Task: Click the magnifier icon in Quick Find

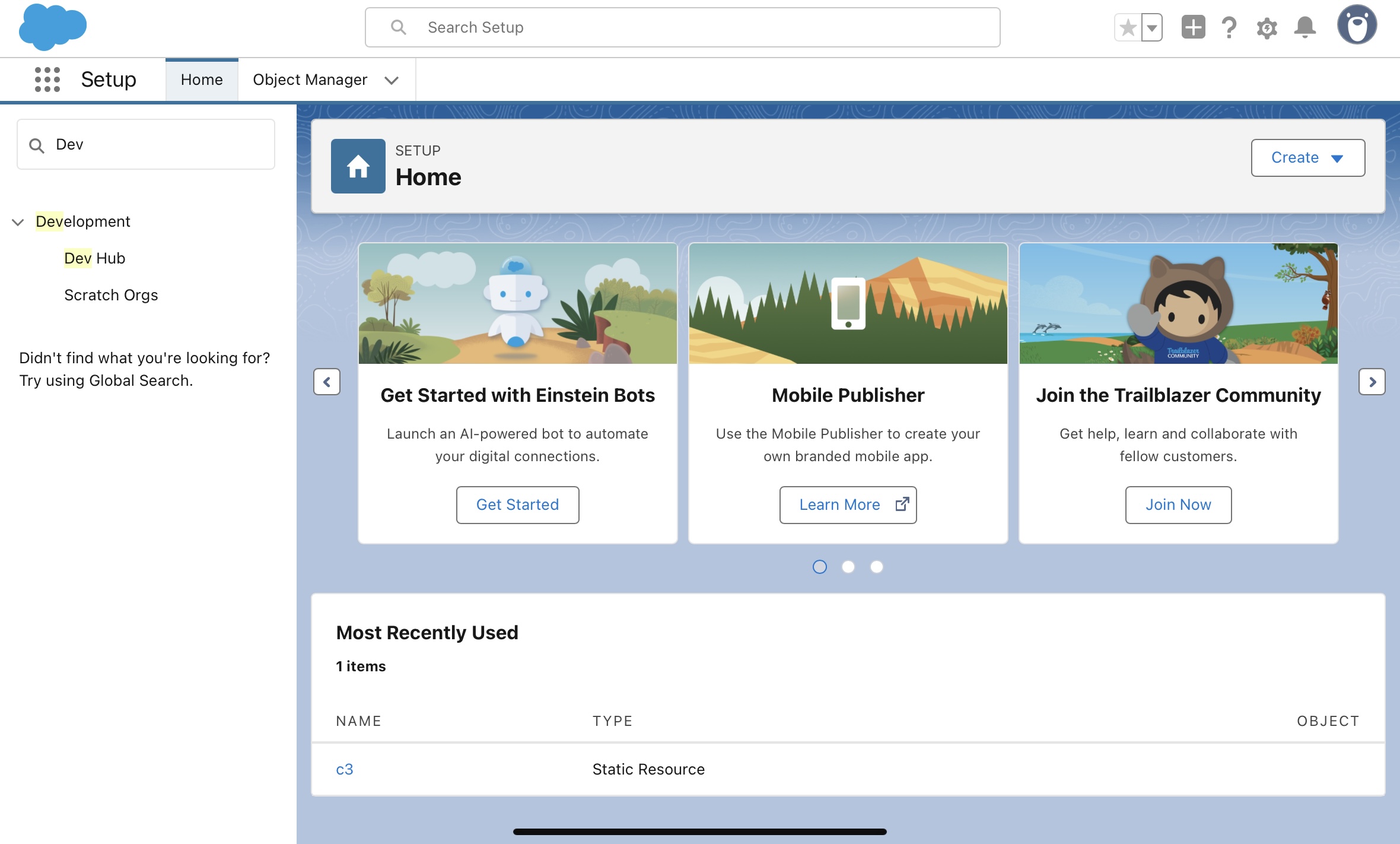Action: tap(37, 145)
